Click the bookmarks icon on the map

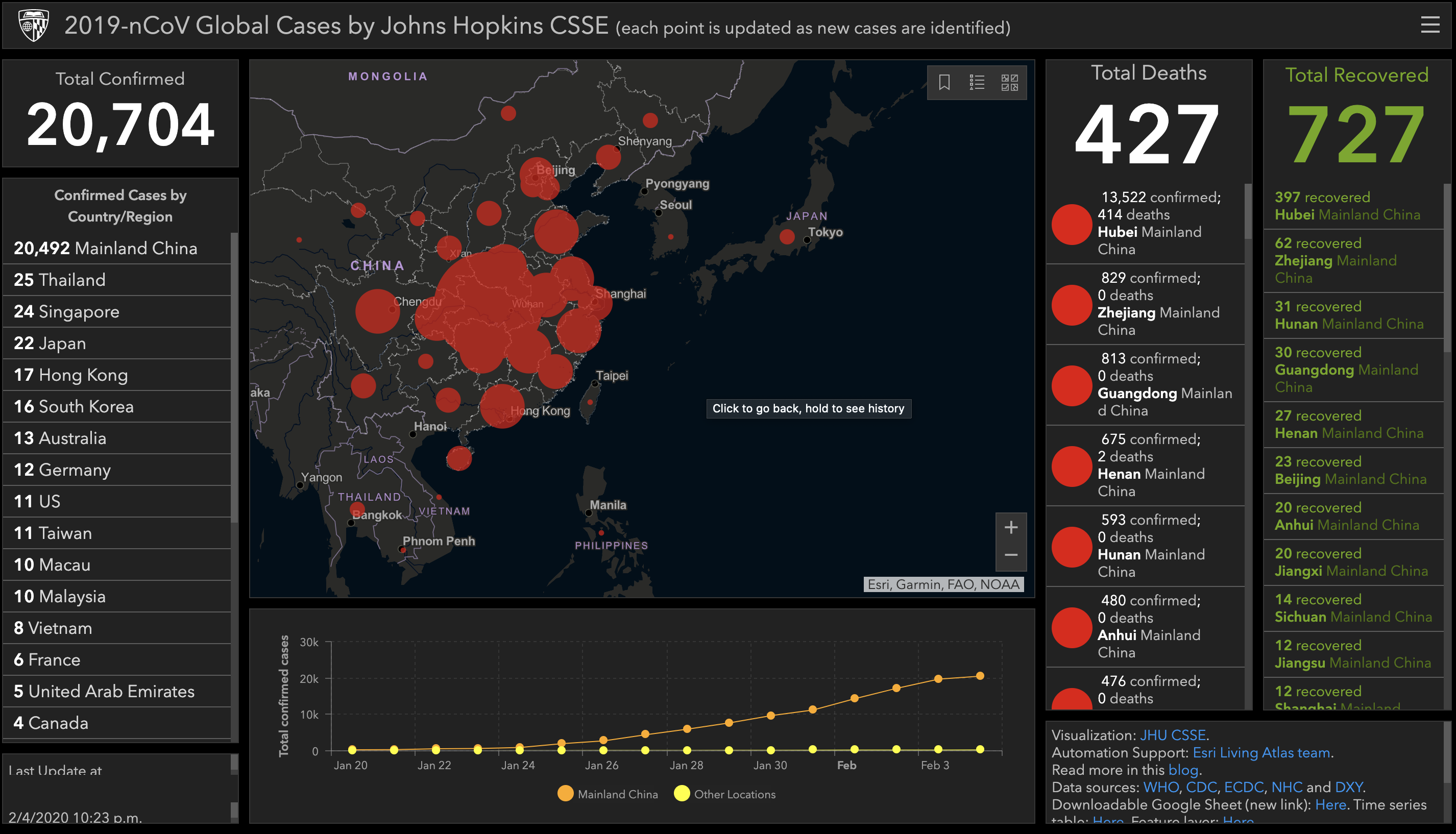click(944, 82)
